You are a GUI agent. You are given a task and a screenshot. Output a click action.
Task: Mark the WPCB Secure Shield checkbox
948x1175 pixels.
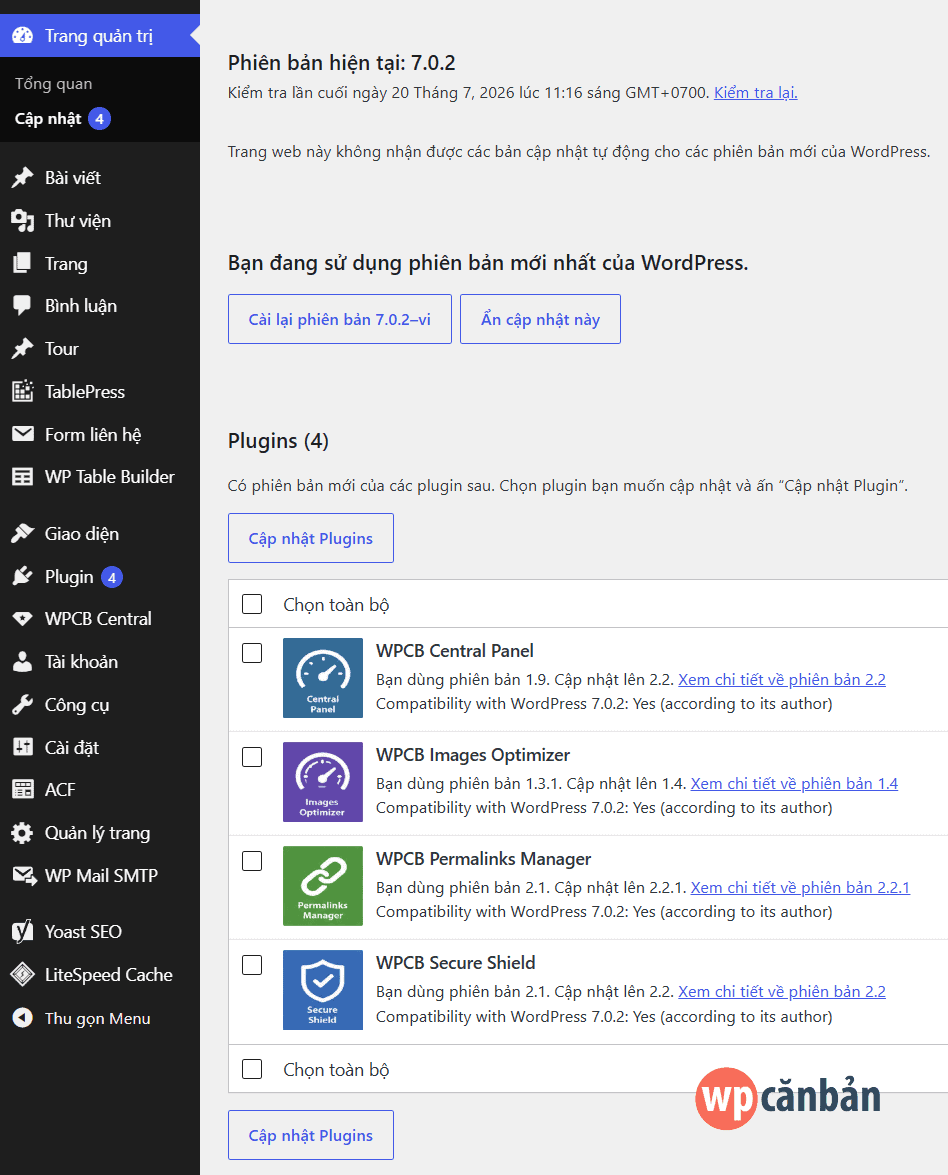coord(252,964)
